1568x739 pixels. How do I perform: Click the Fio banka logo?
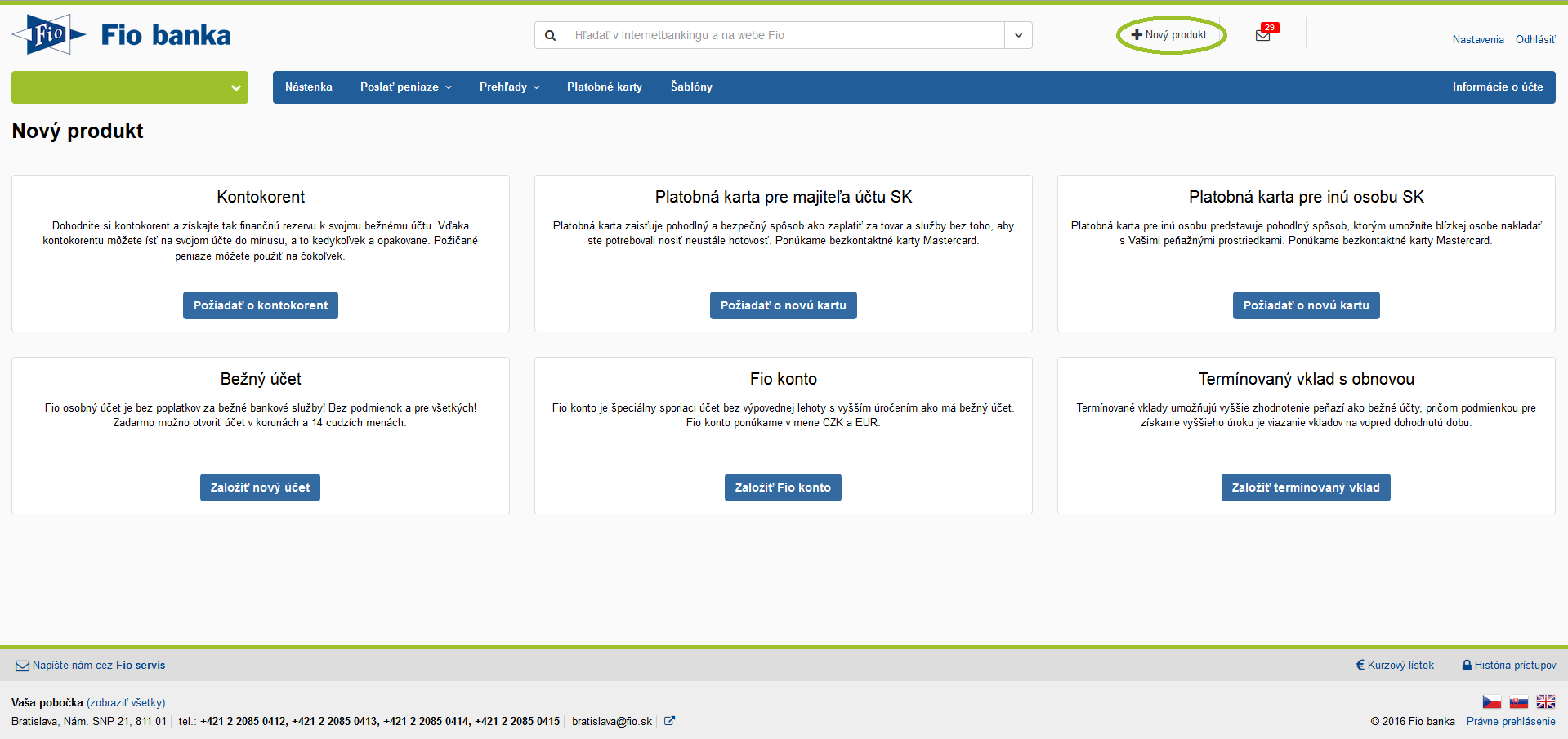point(122,35)
